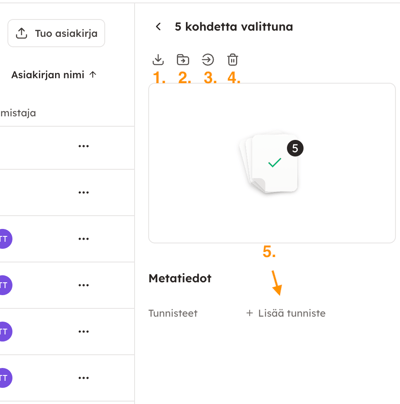Click upload icon in Tuo asiakirja button

(x=22, y=33)
